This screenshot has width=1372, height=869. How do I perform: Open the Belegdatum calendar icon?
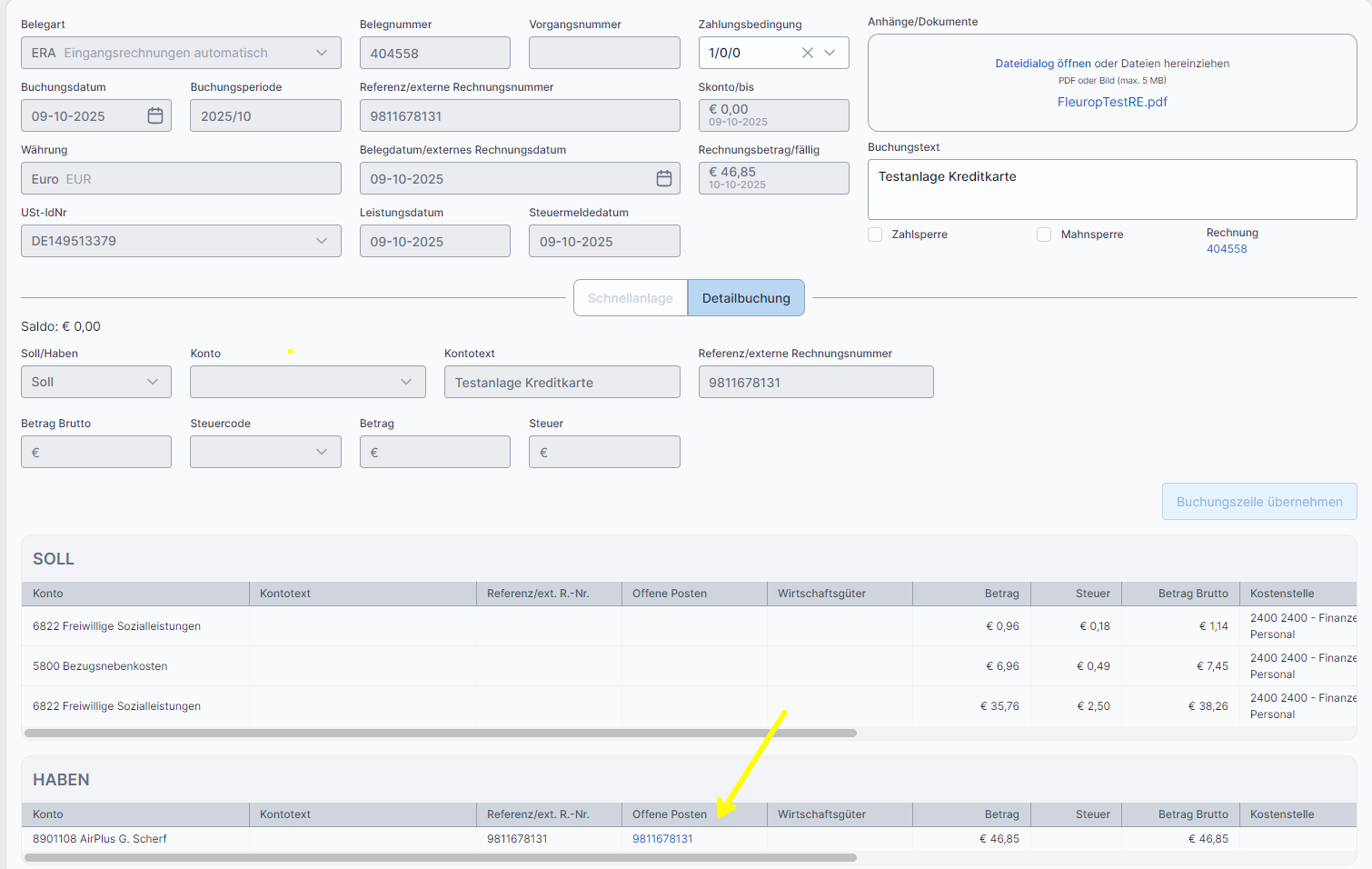pyautogui.click(x=664, y=178)
